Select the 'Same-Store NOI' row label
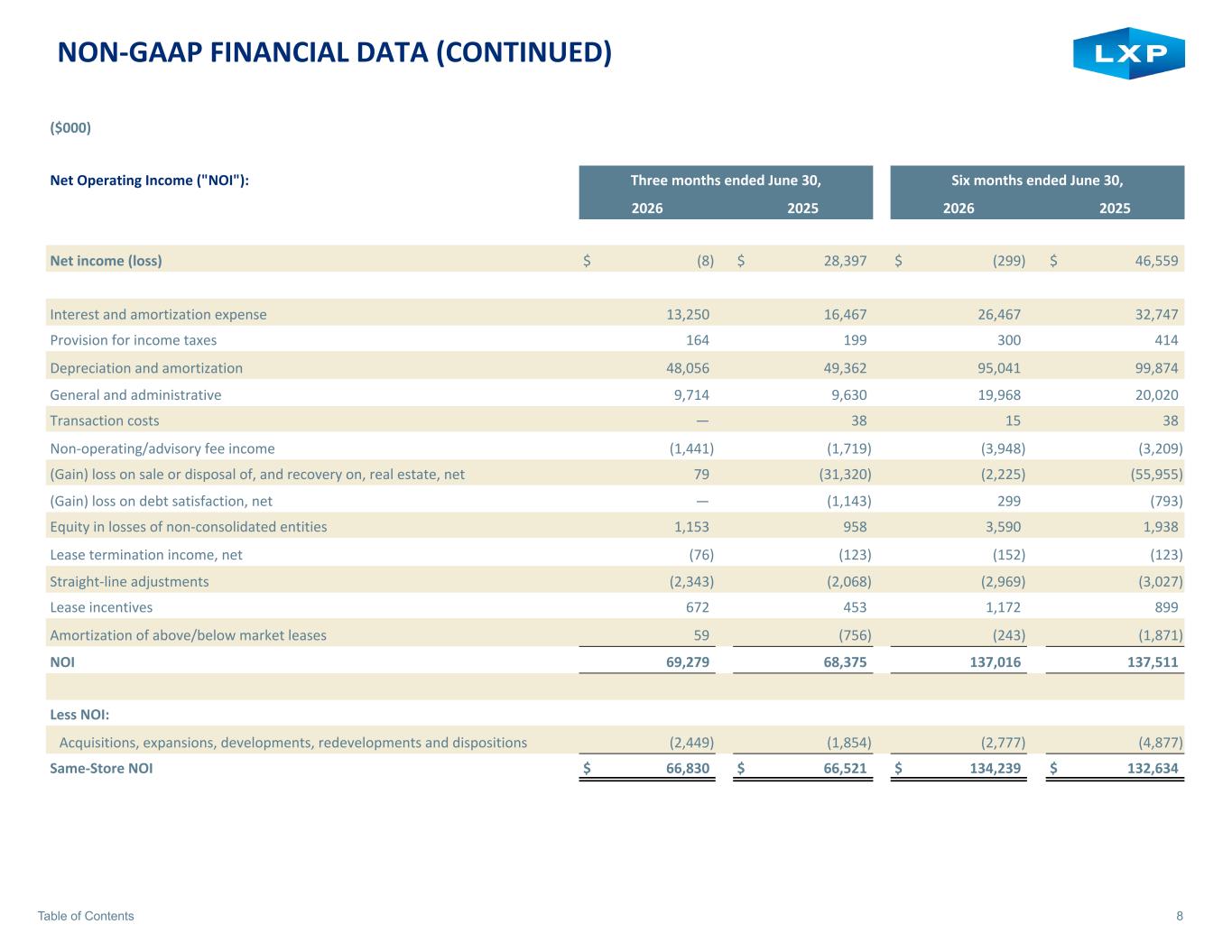 (x=101, y=769)
